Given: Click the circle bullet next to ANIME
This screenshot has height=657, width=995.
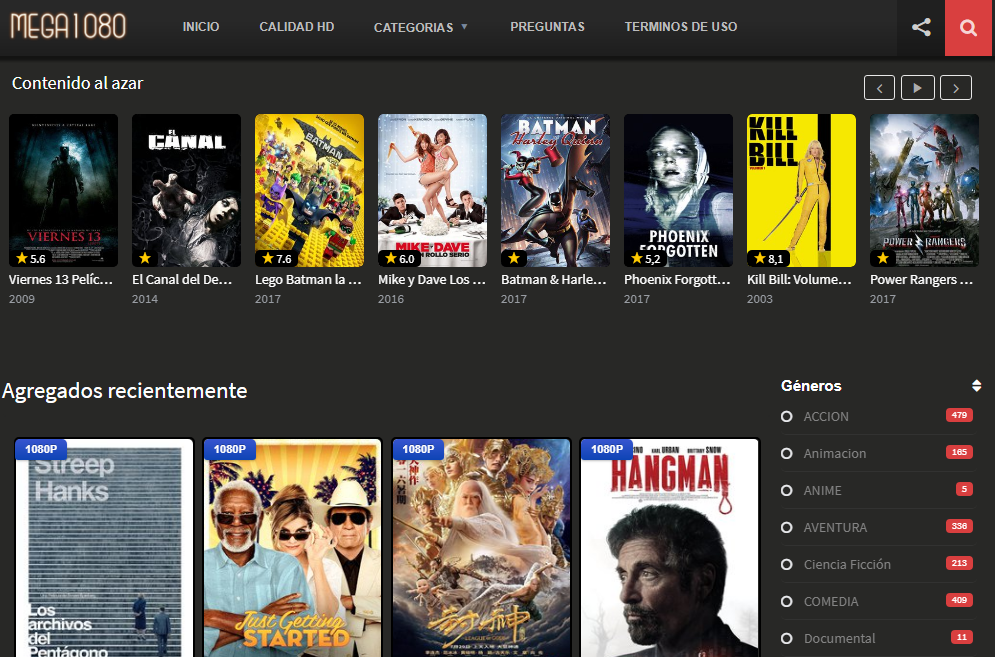Looking at the screenshot, I should [787, 490].
